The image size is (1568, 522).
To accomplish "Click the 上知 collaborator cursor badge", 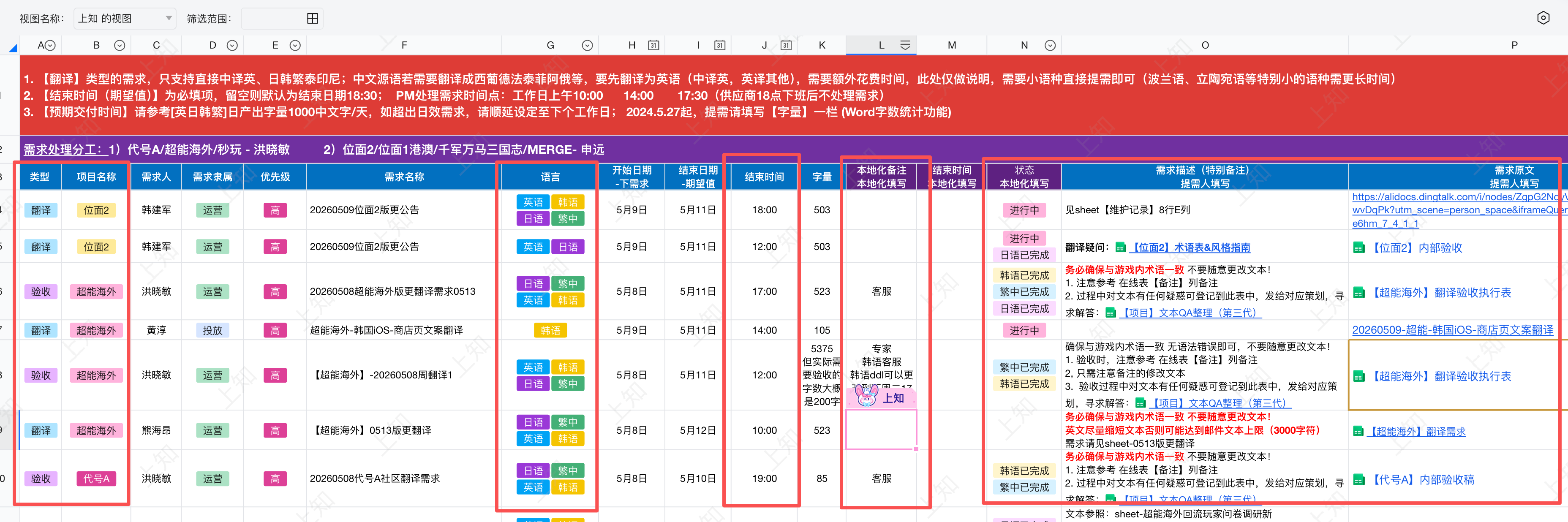I will 882,398.
